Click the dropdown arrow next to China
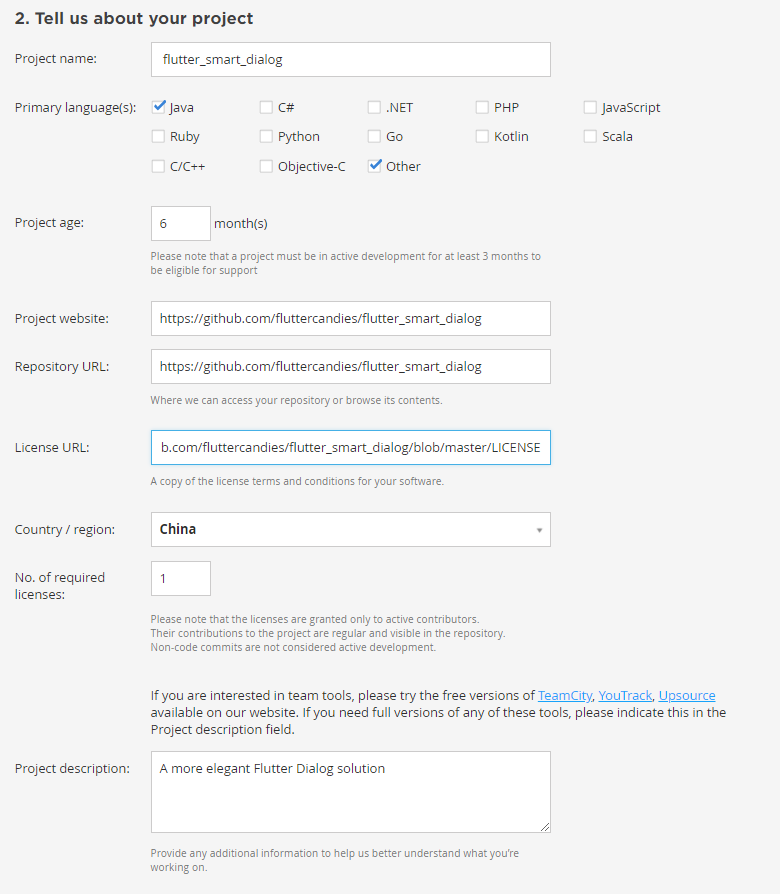The height and width of the screenshot is (894, 780). tap(539, 530)
